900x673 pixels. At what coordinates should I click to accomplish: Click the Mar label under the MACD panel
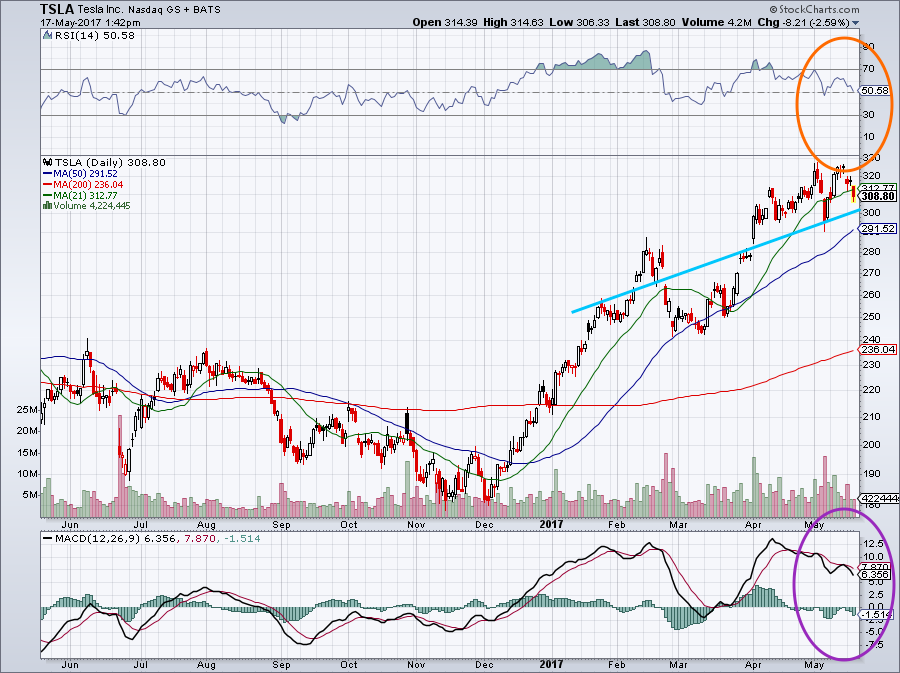click(678, 665)
